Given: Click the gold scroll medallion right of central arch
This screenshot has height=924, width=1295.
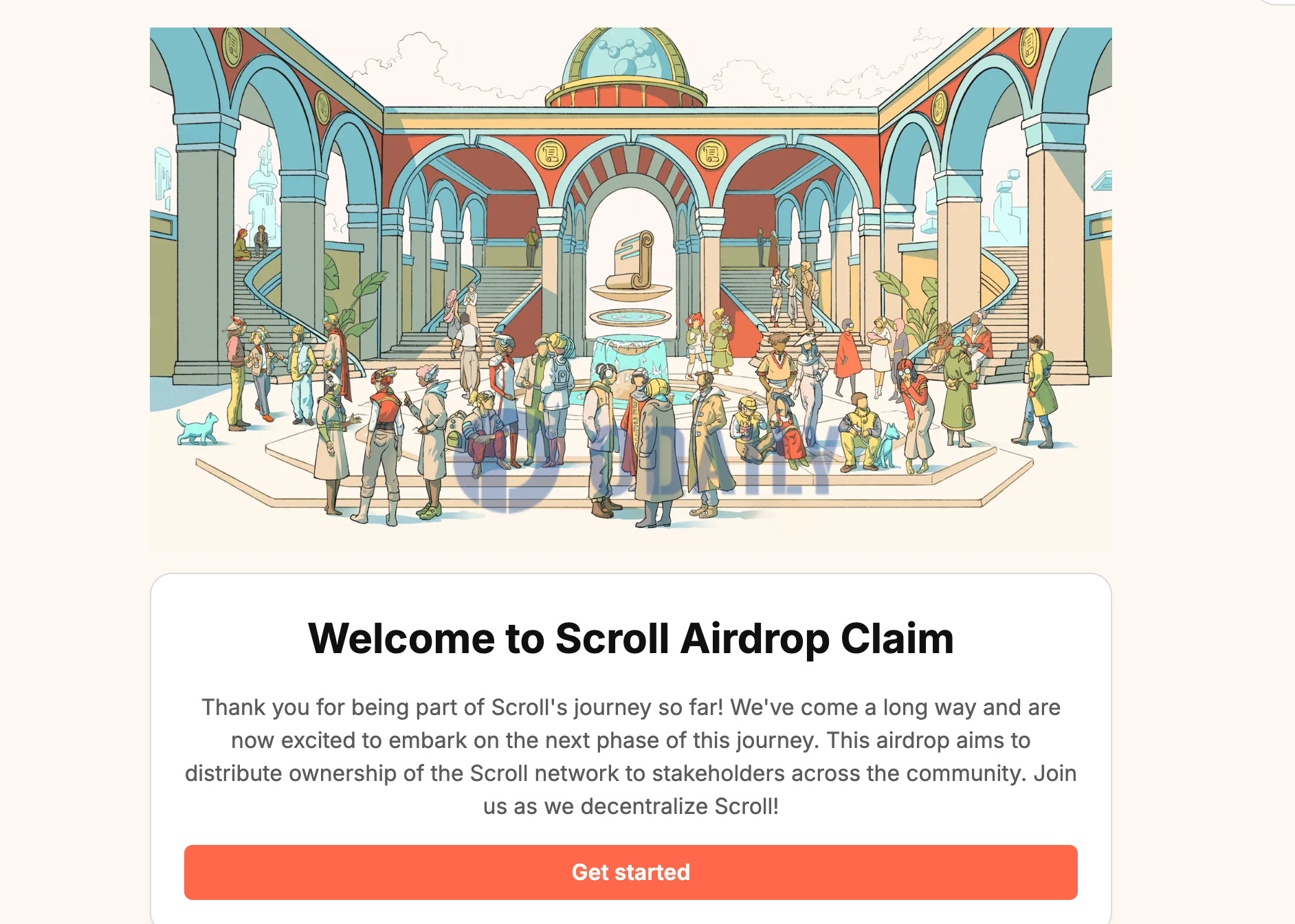Looking at the screenshot, I should point(711,154).
